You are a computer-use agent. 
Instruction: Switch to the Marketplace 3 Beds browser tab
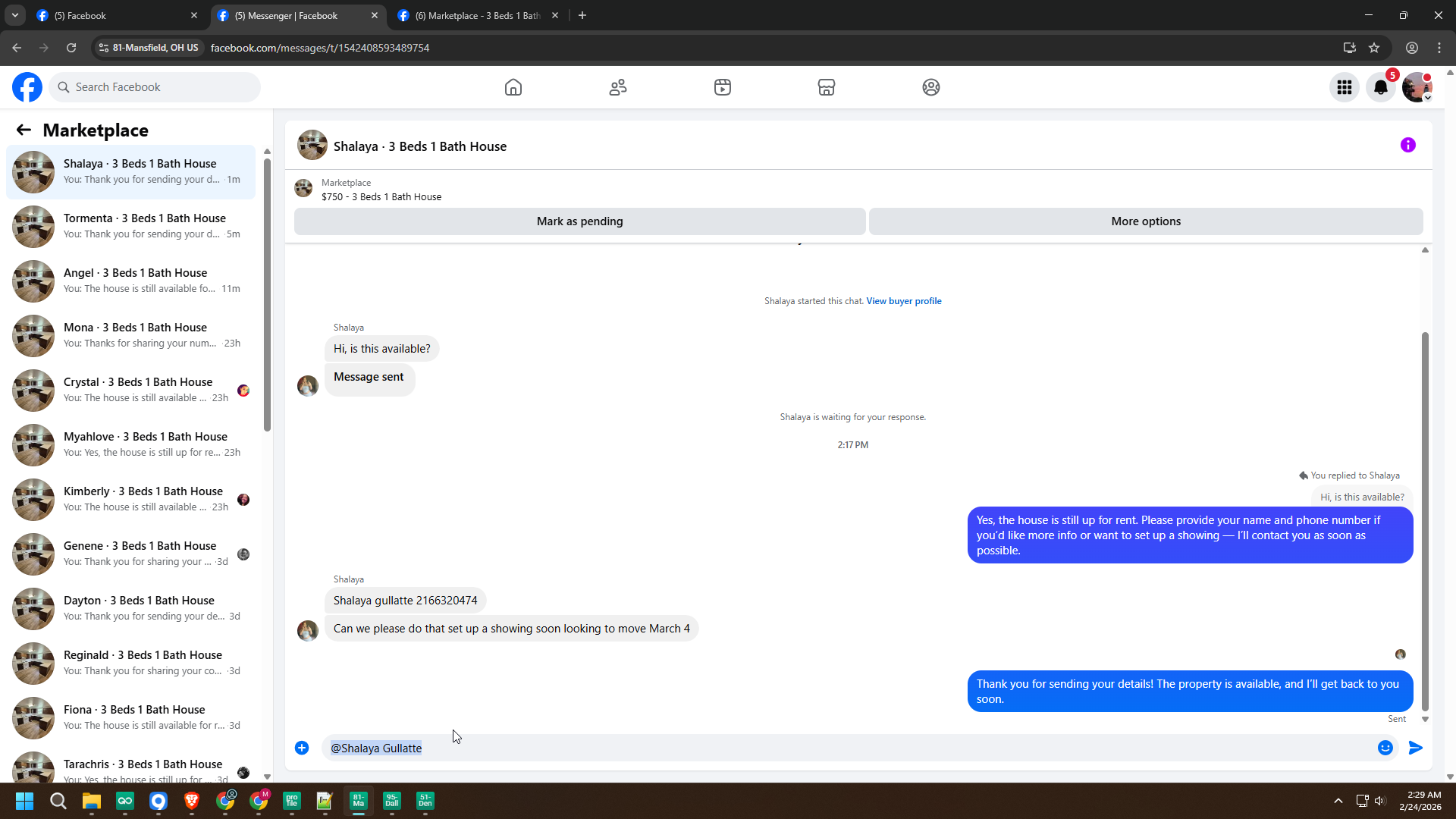pyautogui.click(x=478, y=15)
